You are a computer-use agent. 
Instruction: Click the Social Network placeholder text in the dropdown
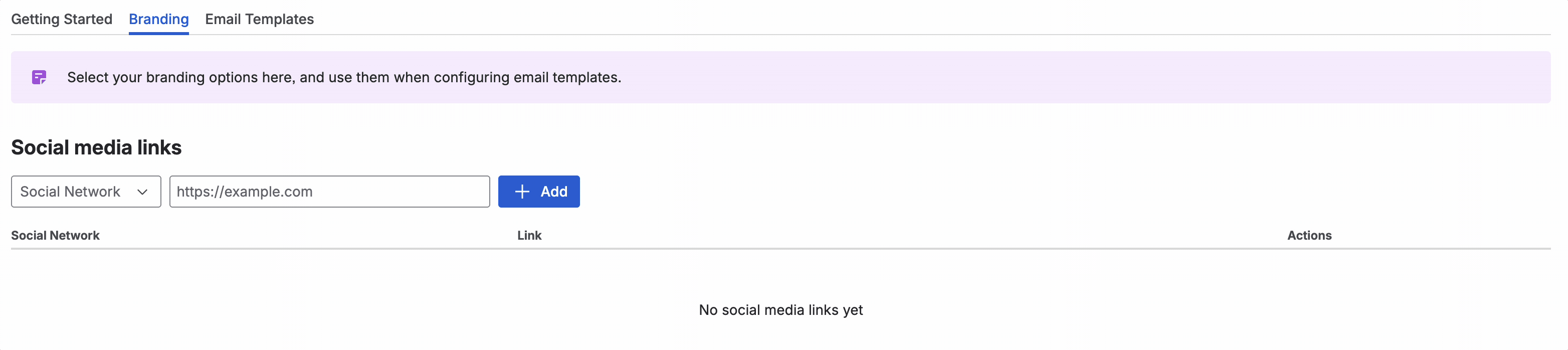tap(70, 192)
